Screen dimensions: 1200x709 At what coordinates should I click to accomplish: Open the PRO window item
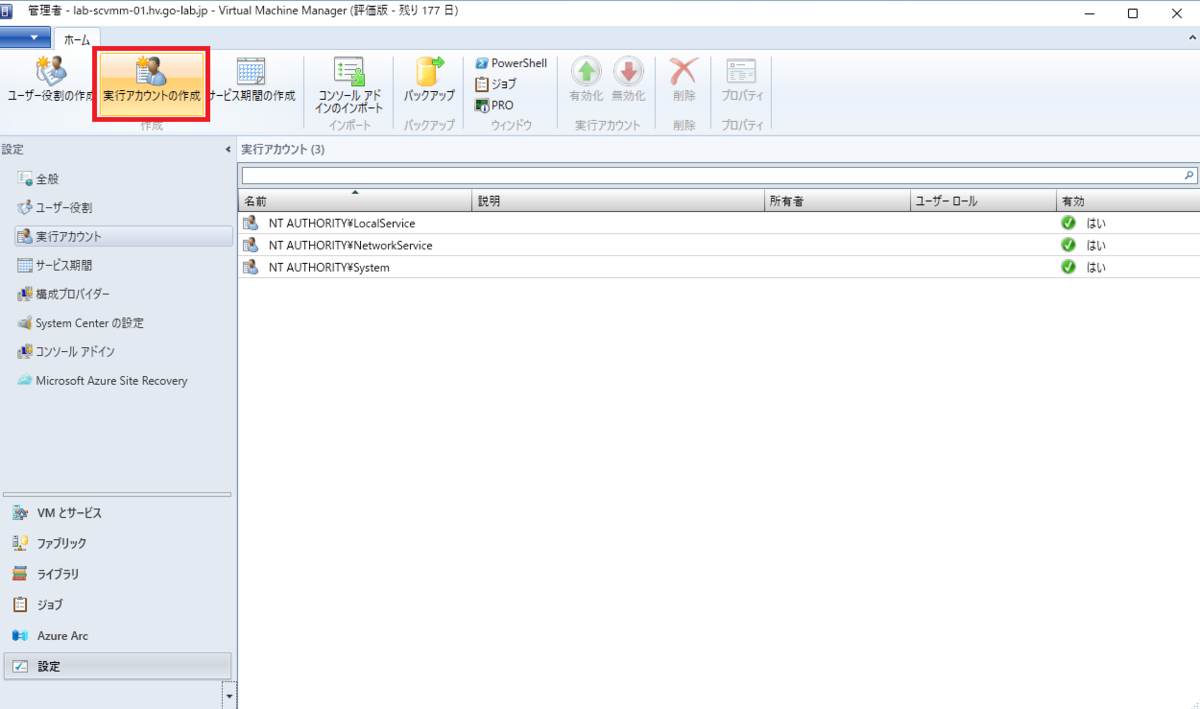click(x=494, y=105)
